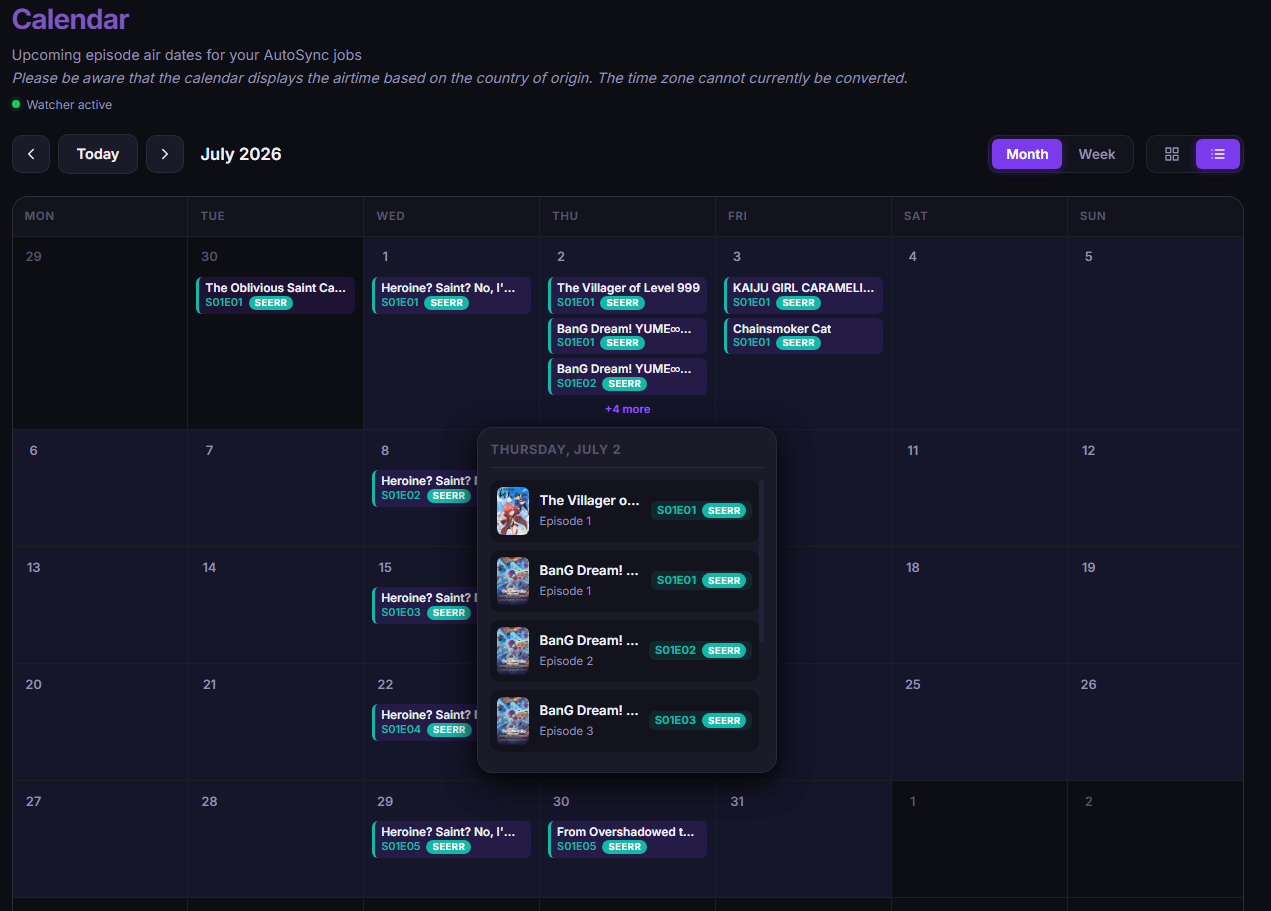
Task: Open BanG Dream! S01E01 event in July 2 cell
Action: click(x=628, y=336)
